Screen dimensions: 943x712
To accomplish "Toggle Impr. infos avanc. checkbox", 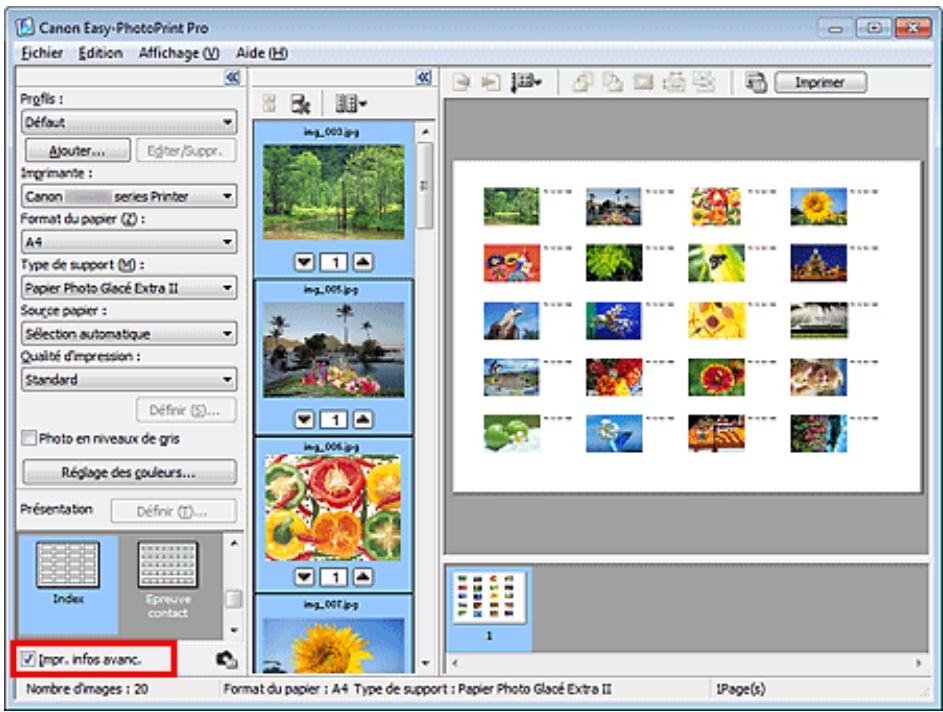I will coord(28,659).
